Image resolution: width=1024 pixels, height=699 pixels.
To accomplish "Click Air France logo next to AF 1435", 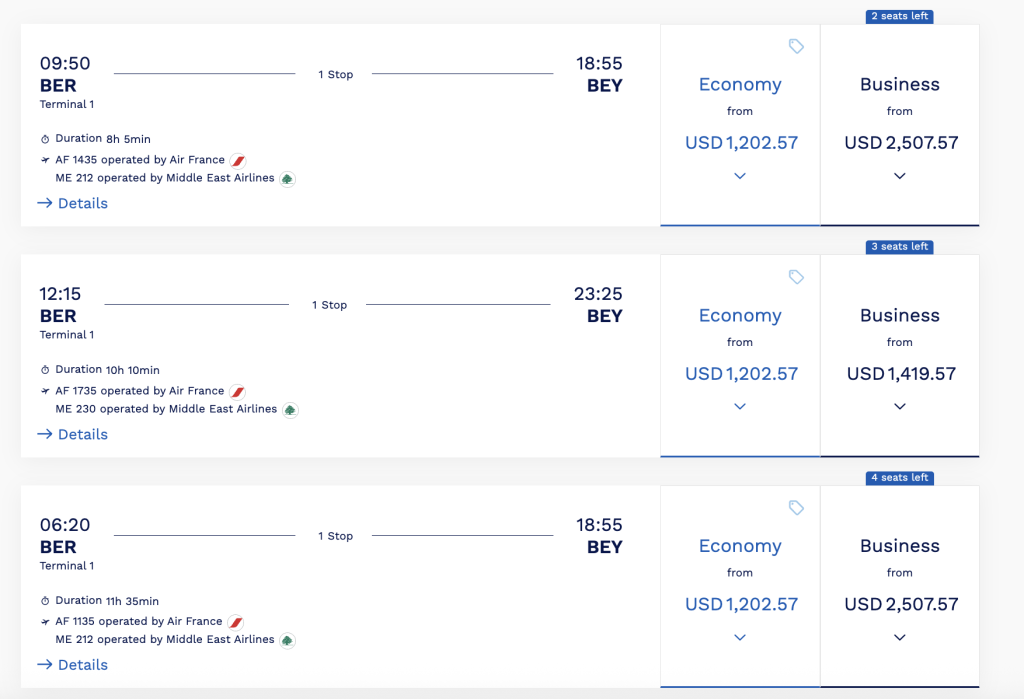I will (x=238, y=160).
